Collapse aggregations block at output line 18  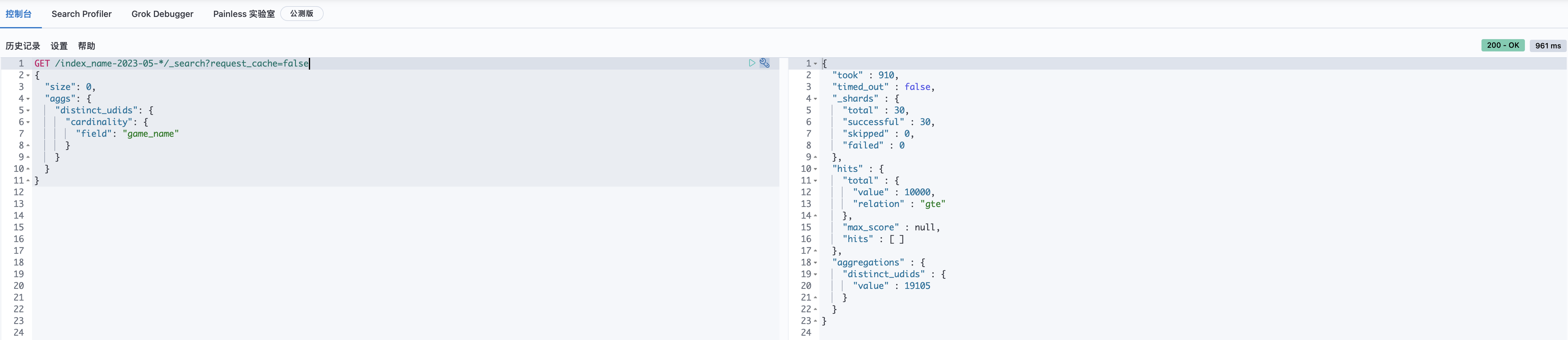click(816, 263)
